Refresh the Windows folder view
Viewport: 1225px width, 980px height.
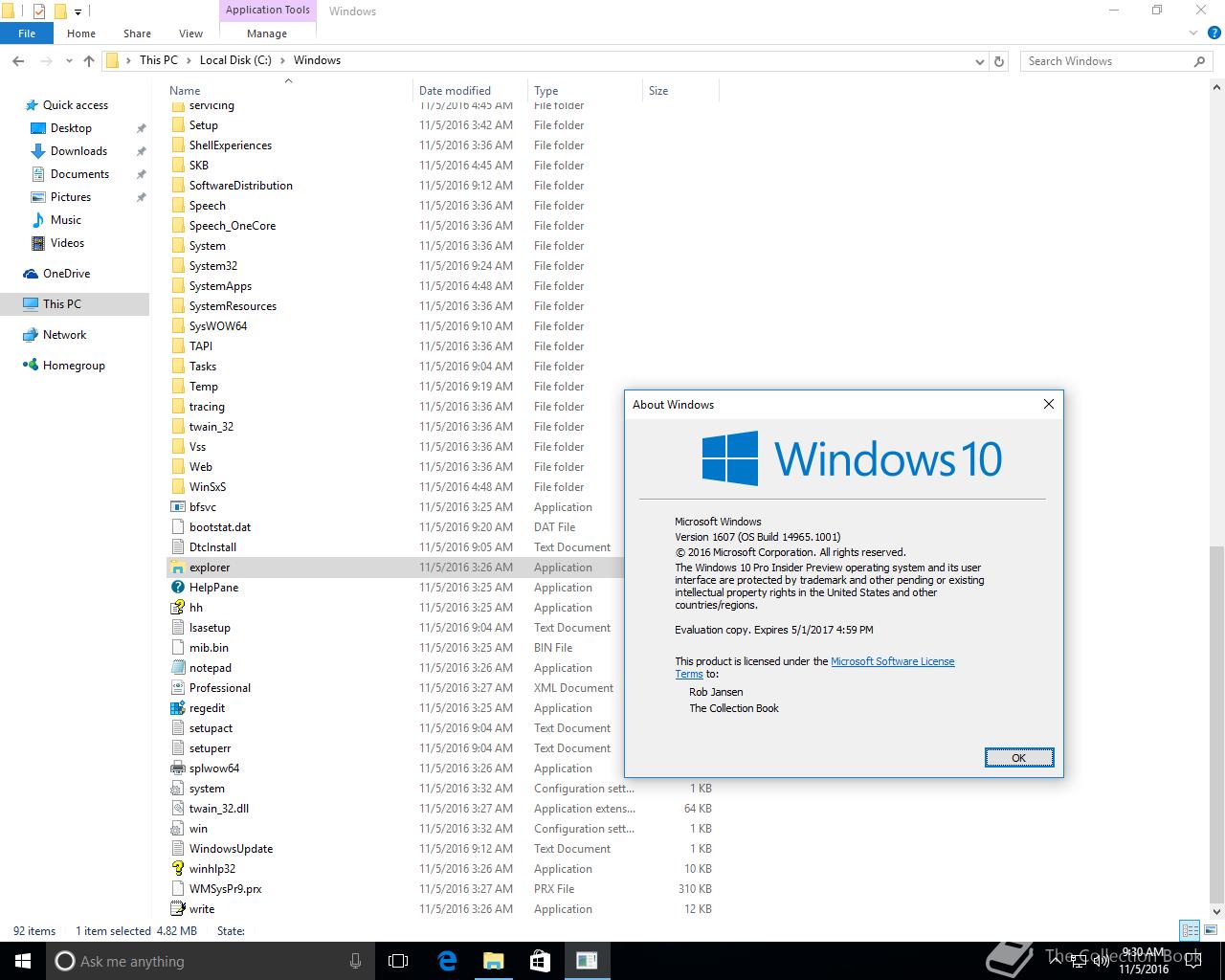999,61
